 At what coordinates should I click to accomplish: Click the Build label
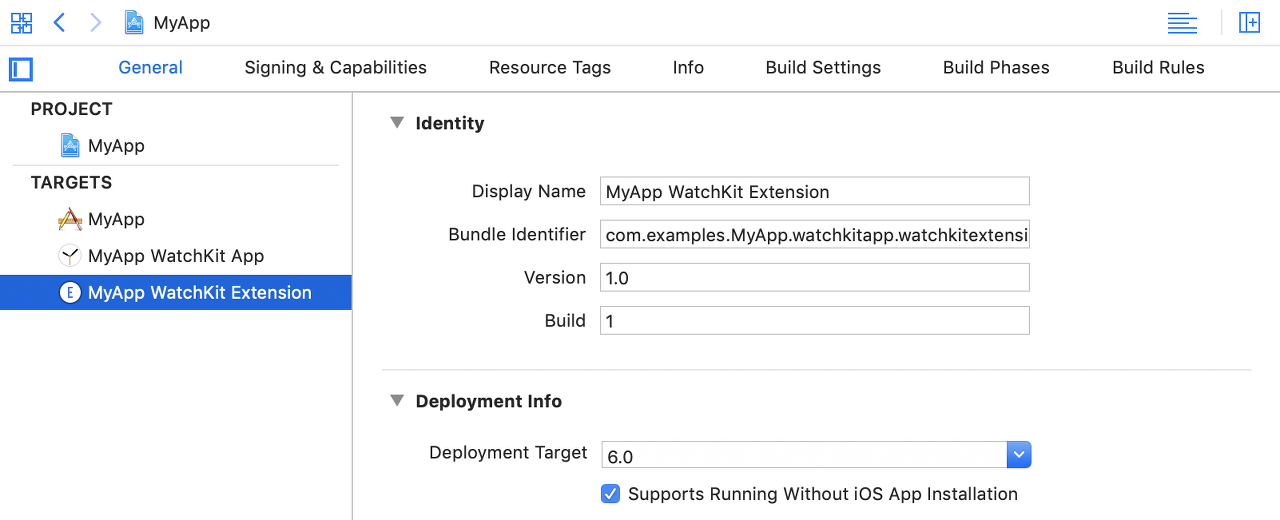point(565,320)
